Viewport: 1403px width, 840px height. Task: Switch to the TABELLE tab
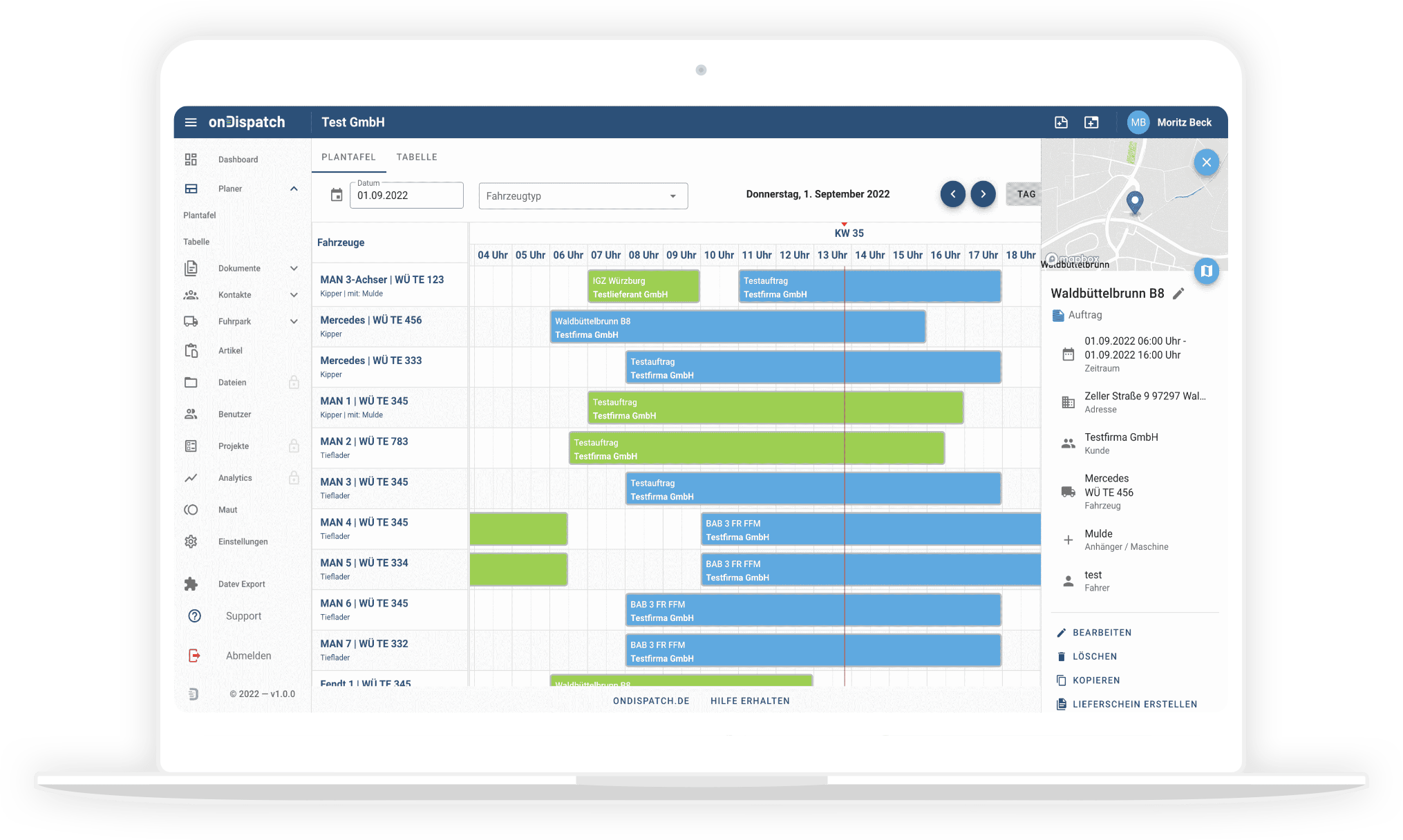tap(417, 157)
